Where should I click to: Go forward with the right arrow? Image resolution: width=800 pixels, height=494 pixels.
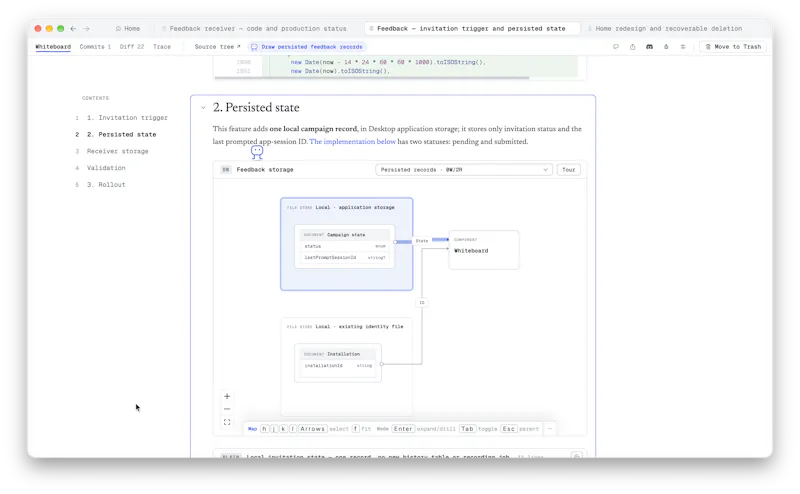[x=86, y=29]
